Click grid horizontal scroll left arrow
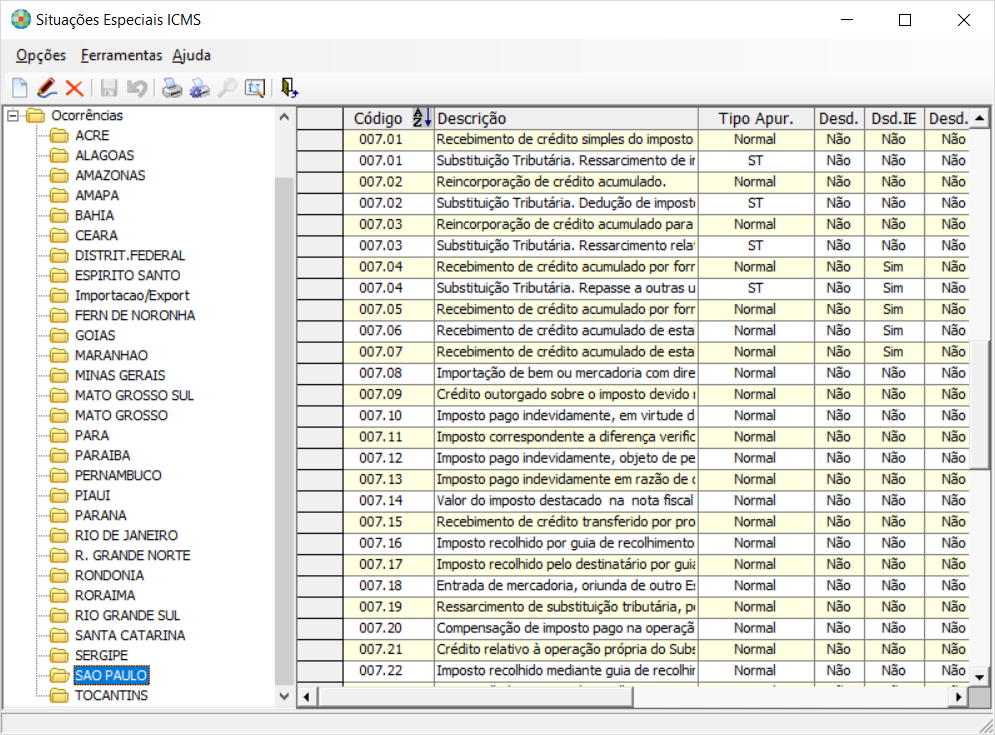Image resolution: width=995 pixels, height=735 pixels. pyautogui.click(x=306, y=697)
